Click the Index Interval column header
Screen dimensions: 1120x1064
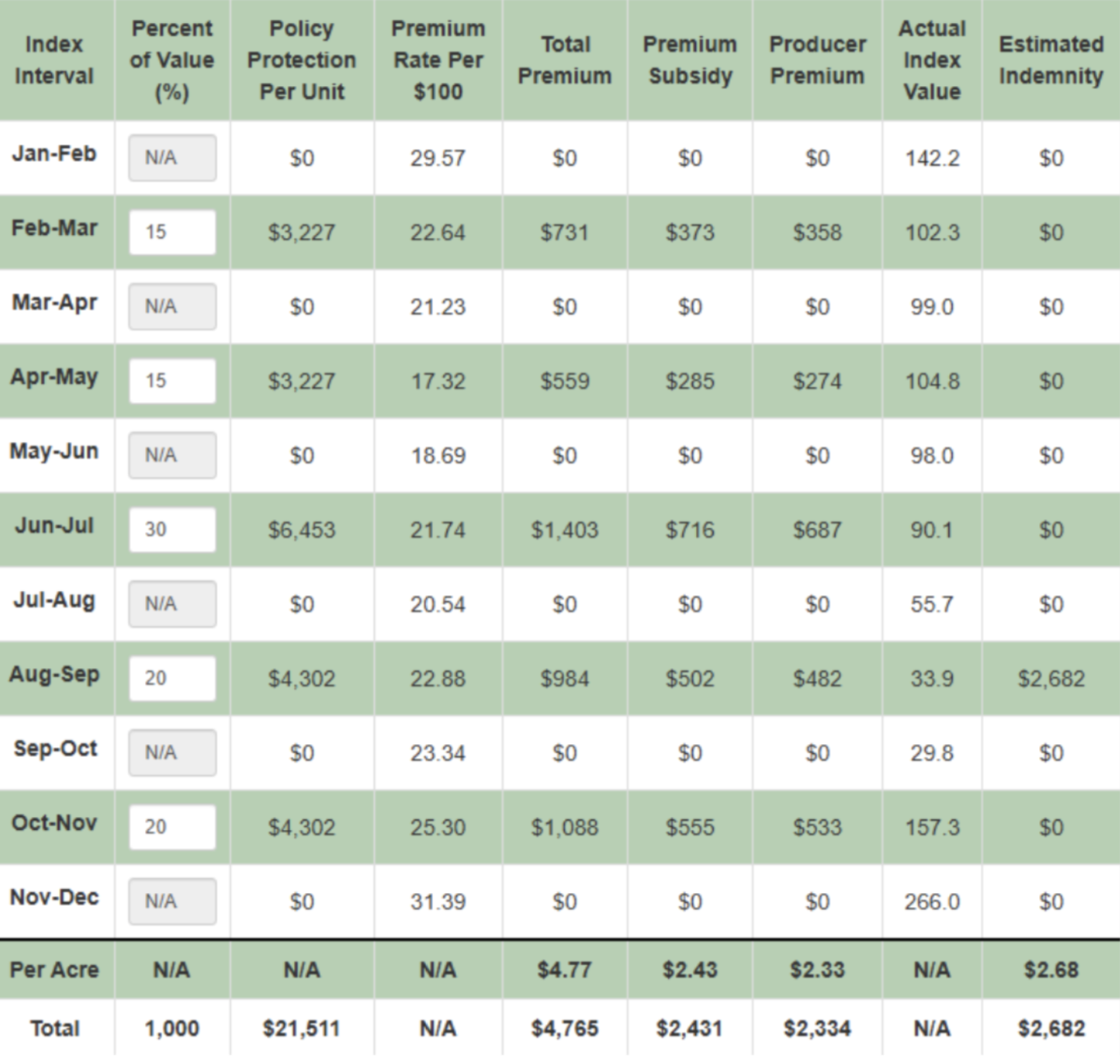click(x=54, y=60)
